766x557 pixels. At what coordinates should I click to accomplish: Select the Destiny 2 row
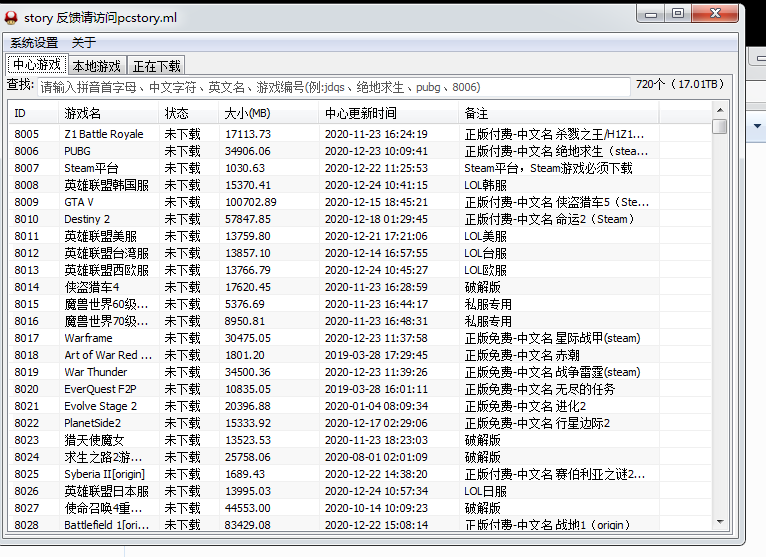click(360, 219)
